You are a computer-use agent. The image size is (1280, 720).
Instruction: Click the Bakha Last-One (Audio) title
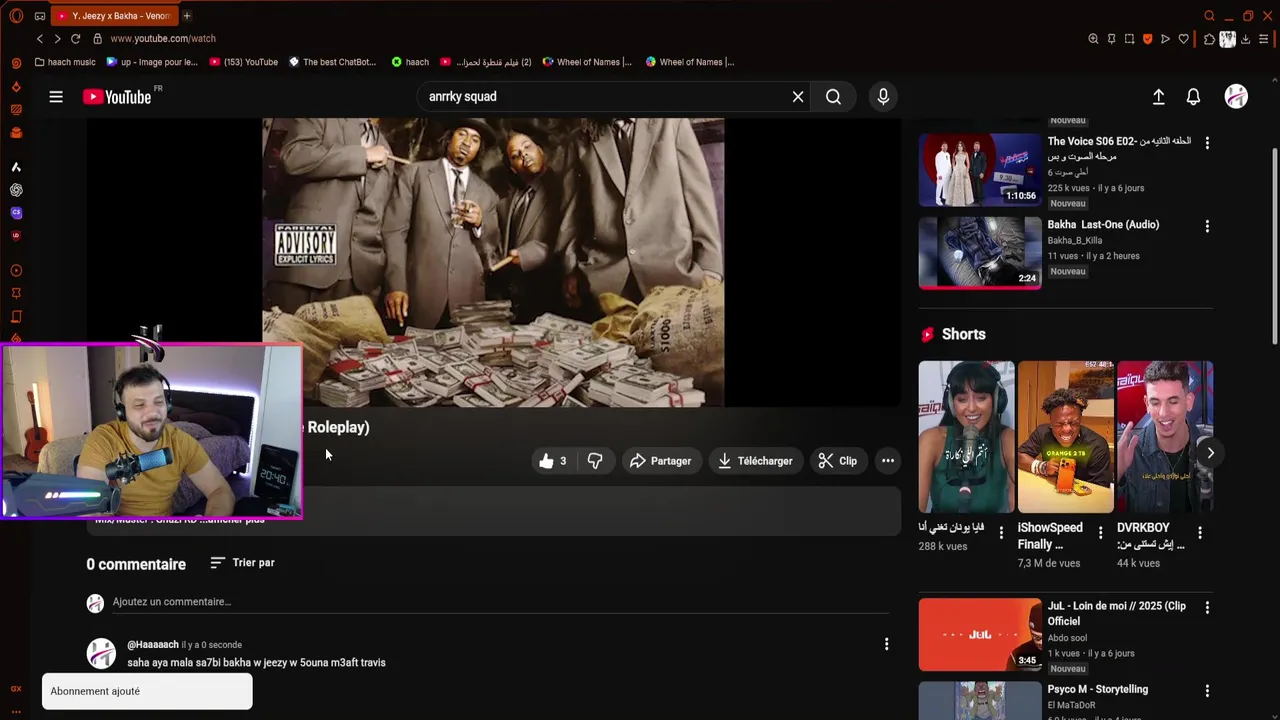click(x=1103, y=225)
